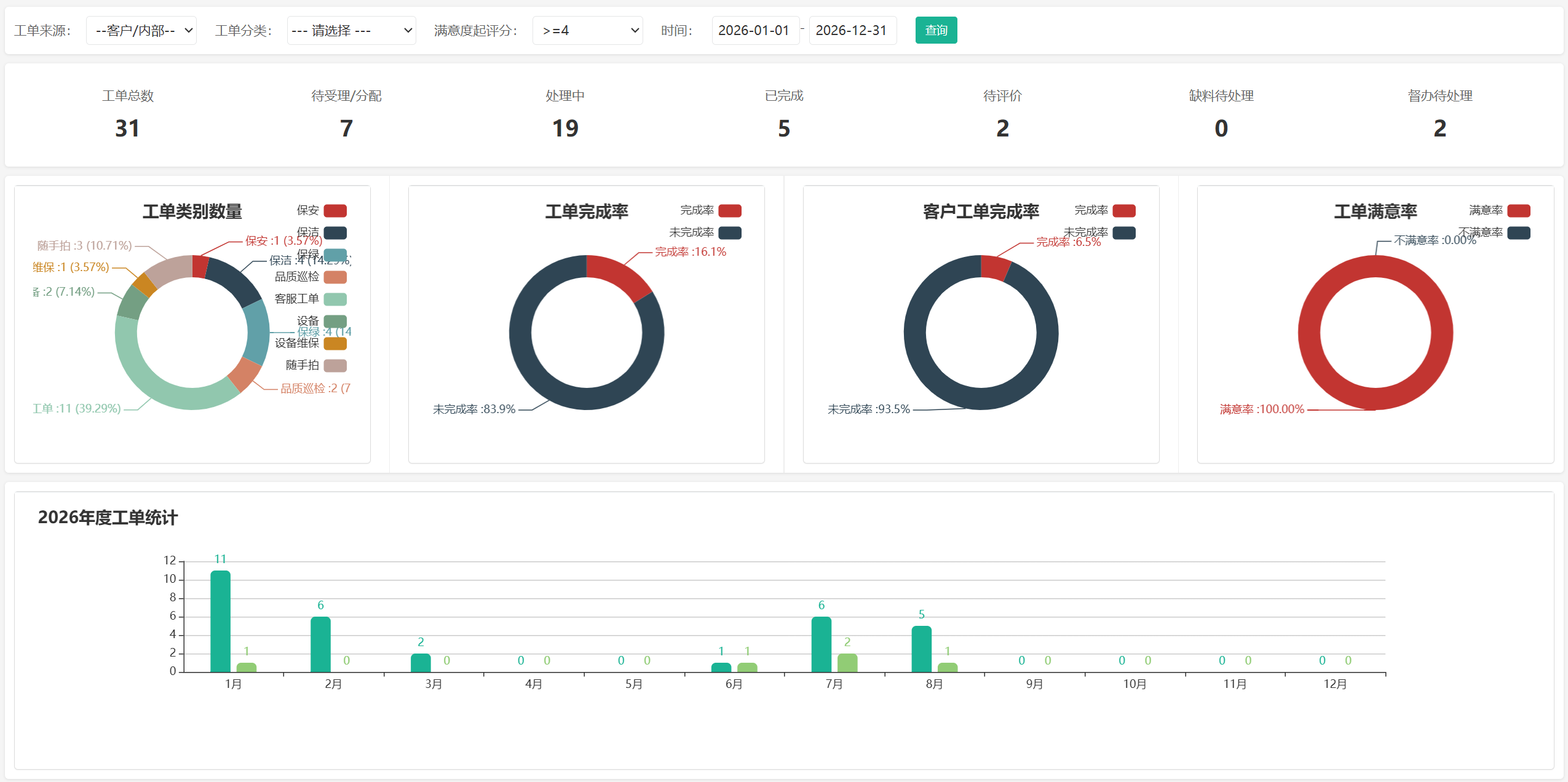Toggle the 保安 legend swatch
Viewport: 1568px width, 782px height.
(335, 211)
